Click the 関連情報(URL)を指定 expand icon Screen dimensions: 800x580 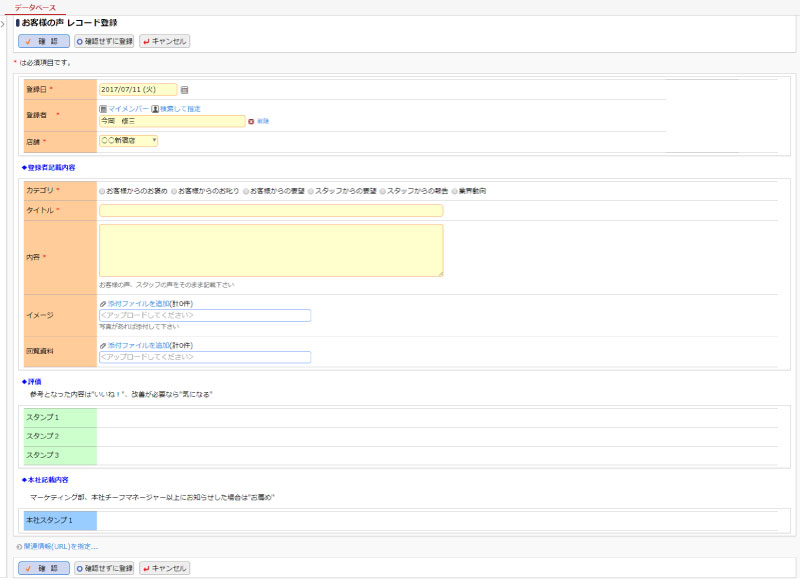(x=19, y=546)
